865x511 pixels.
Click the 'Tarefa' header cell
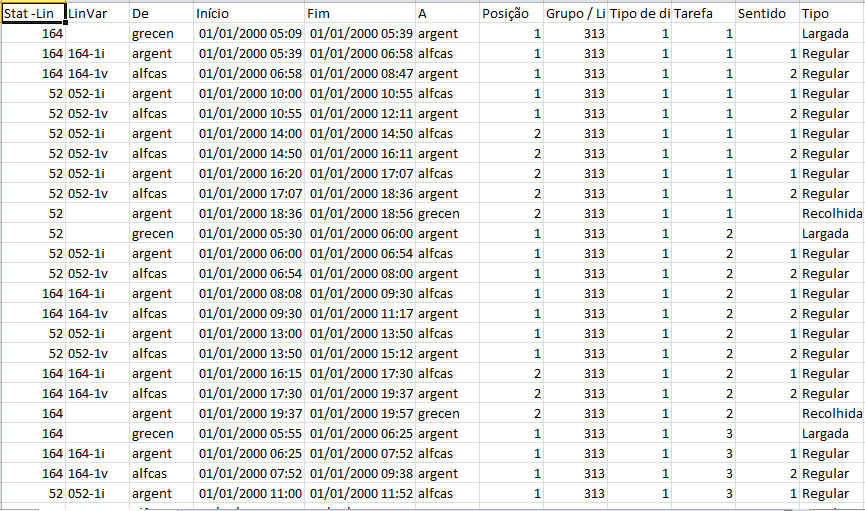[703, 13]
